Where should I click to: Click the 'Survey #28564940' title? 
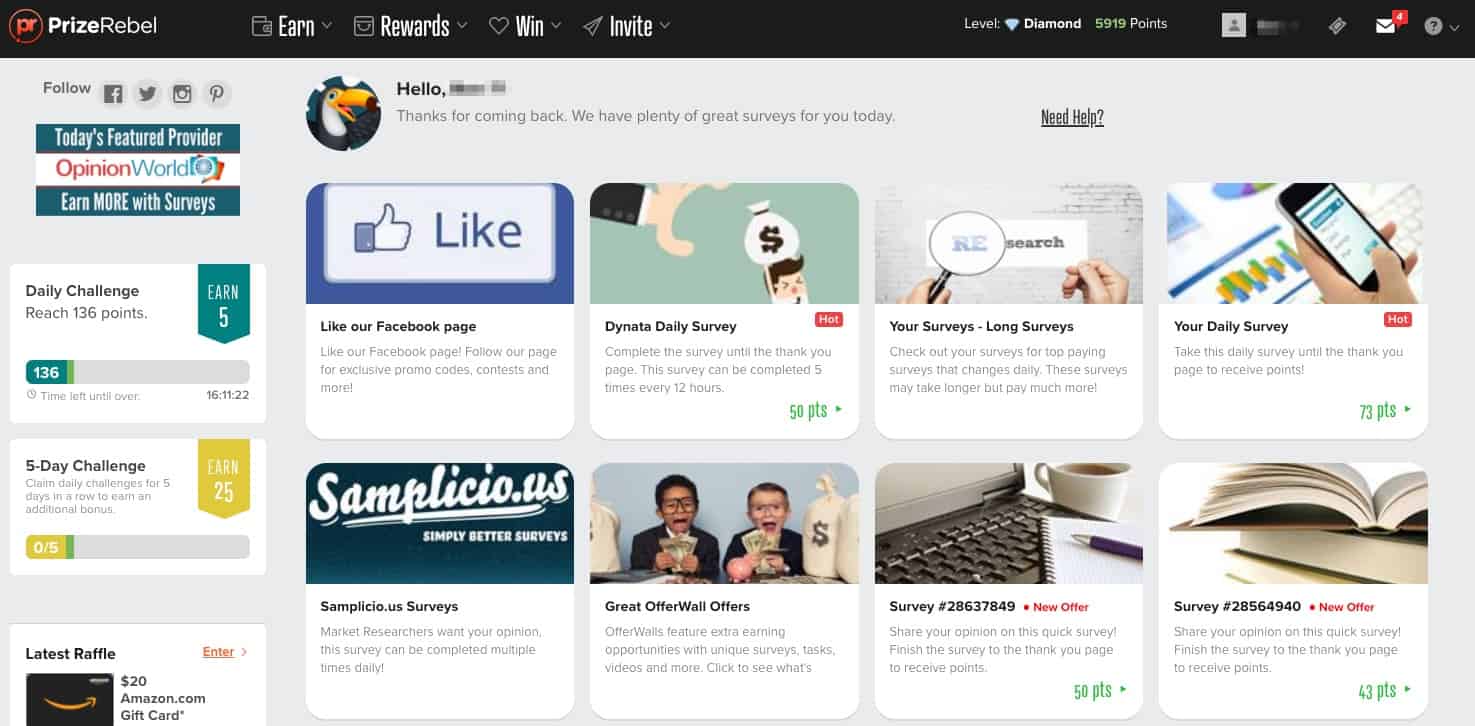pos(1237,606)
